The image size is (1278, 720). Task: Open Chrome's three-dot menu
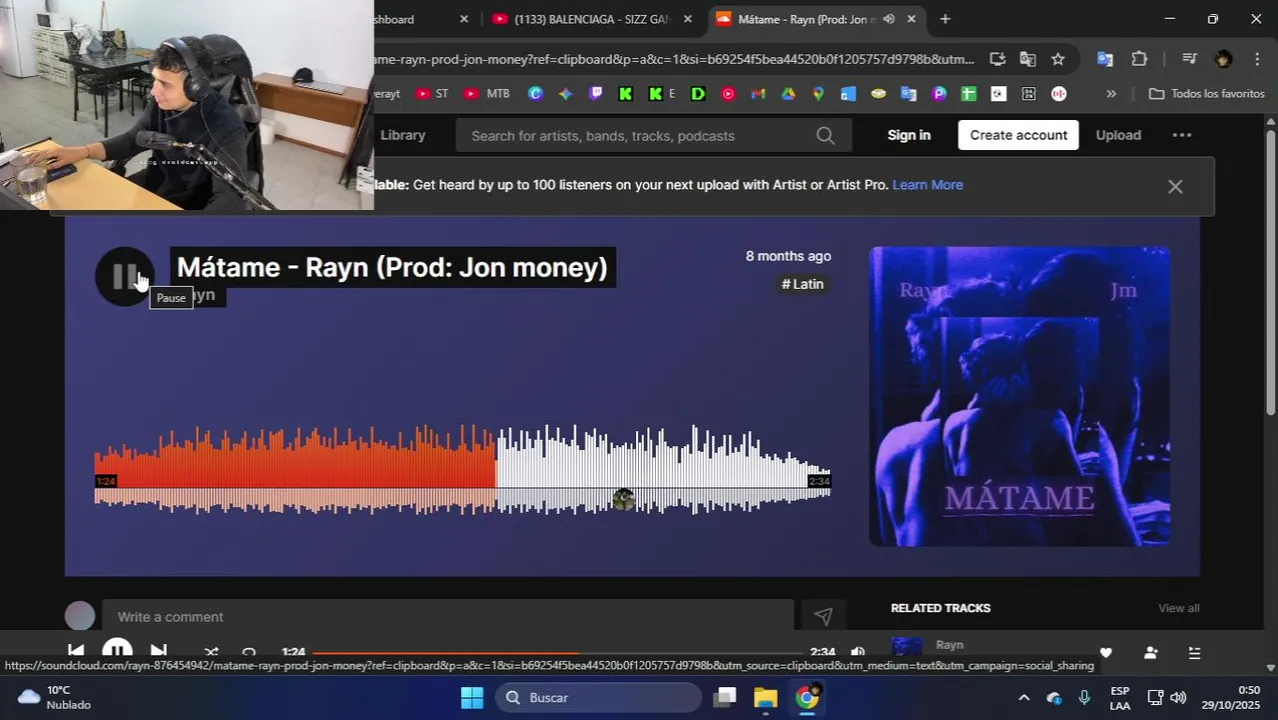[x=1257, y=59]
